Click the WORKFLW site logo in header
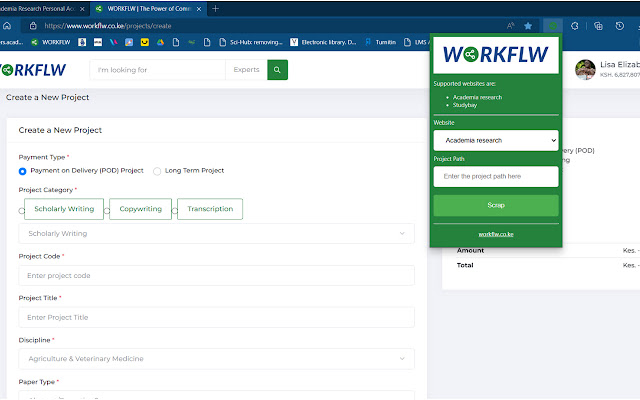This screenshot has height=400, width=640. (x=33, y=70)
